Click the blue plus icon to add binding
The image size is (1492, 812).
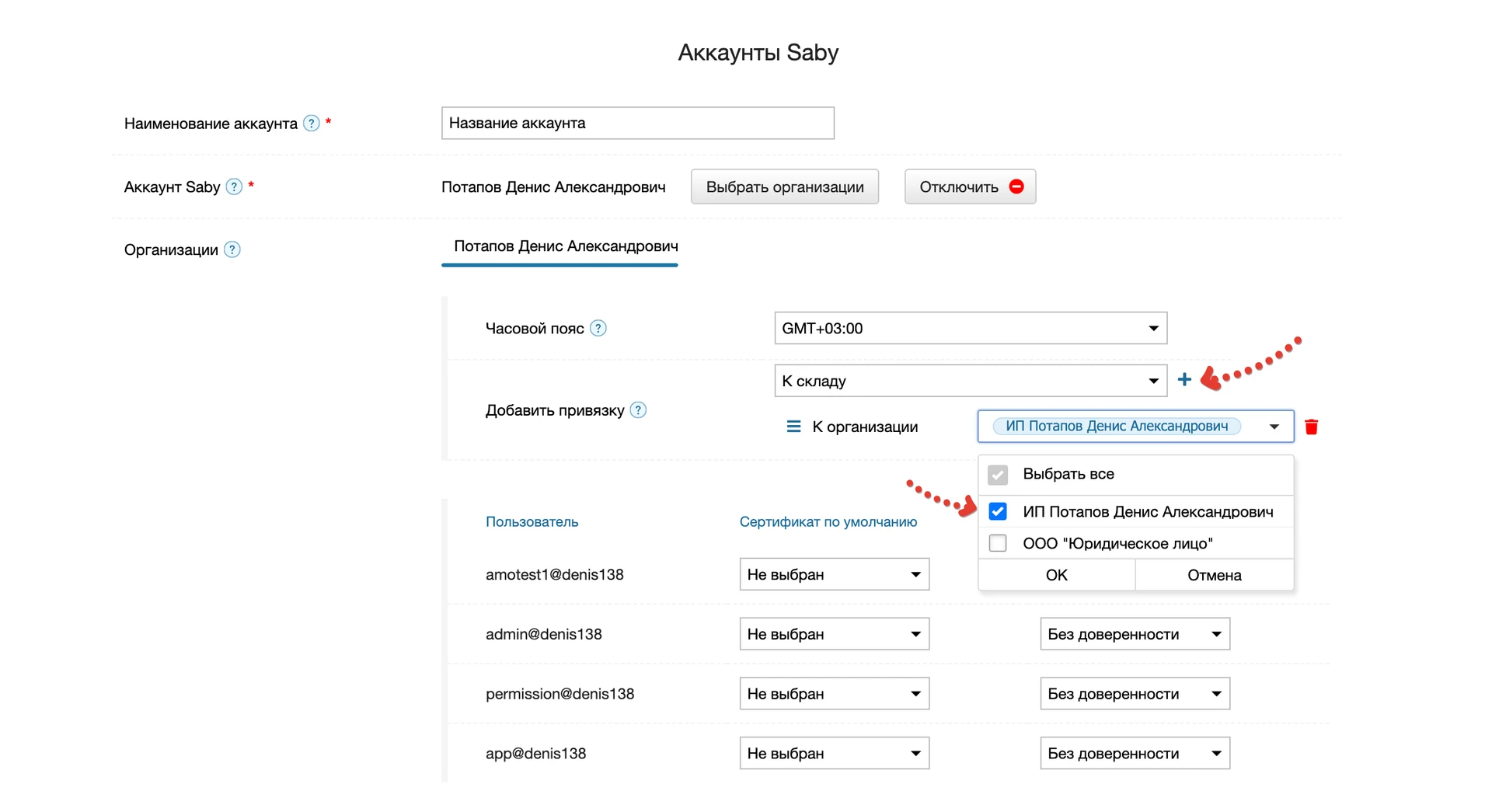(x=1183, y=379)
